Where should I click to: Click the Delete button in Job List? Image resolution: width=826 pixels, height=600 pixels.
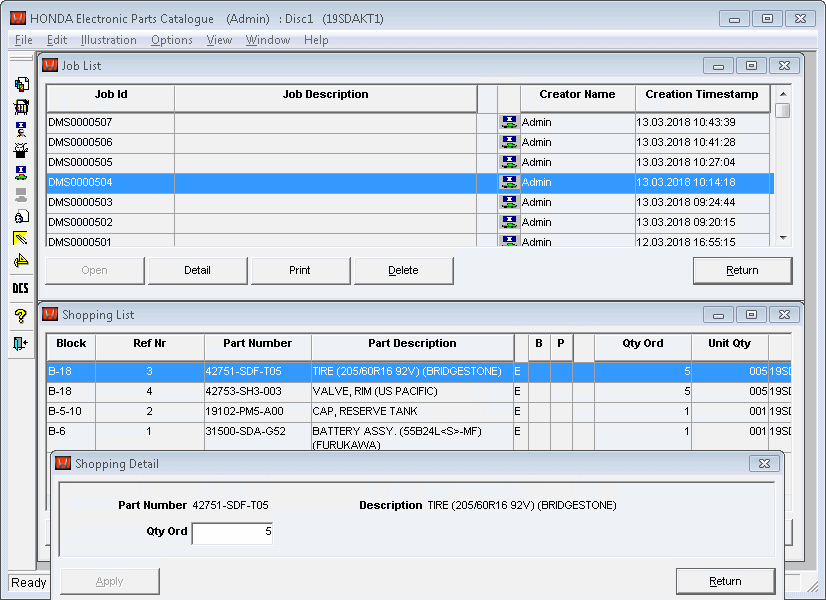tap(404, 270)
